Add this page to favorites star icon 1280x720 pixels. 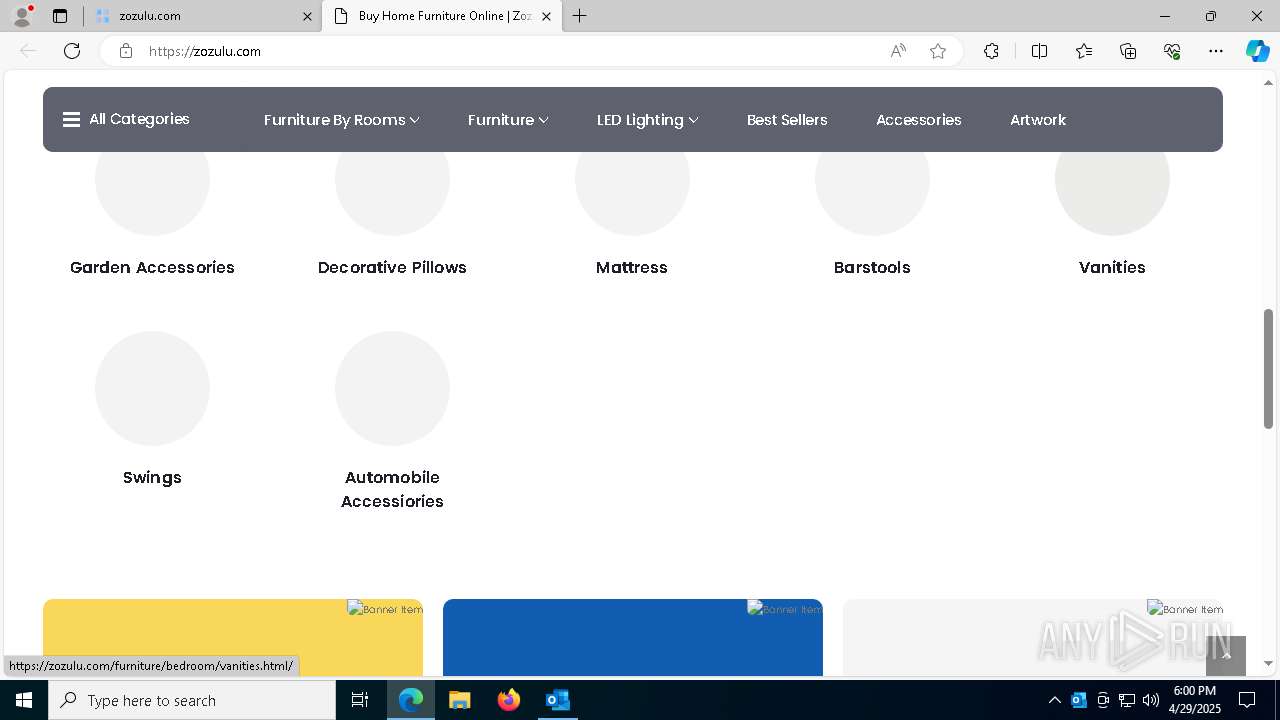938,51
